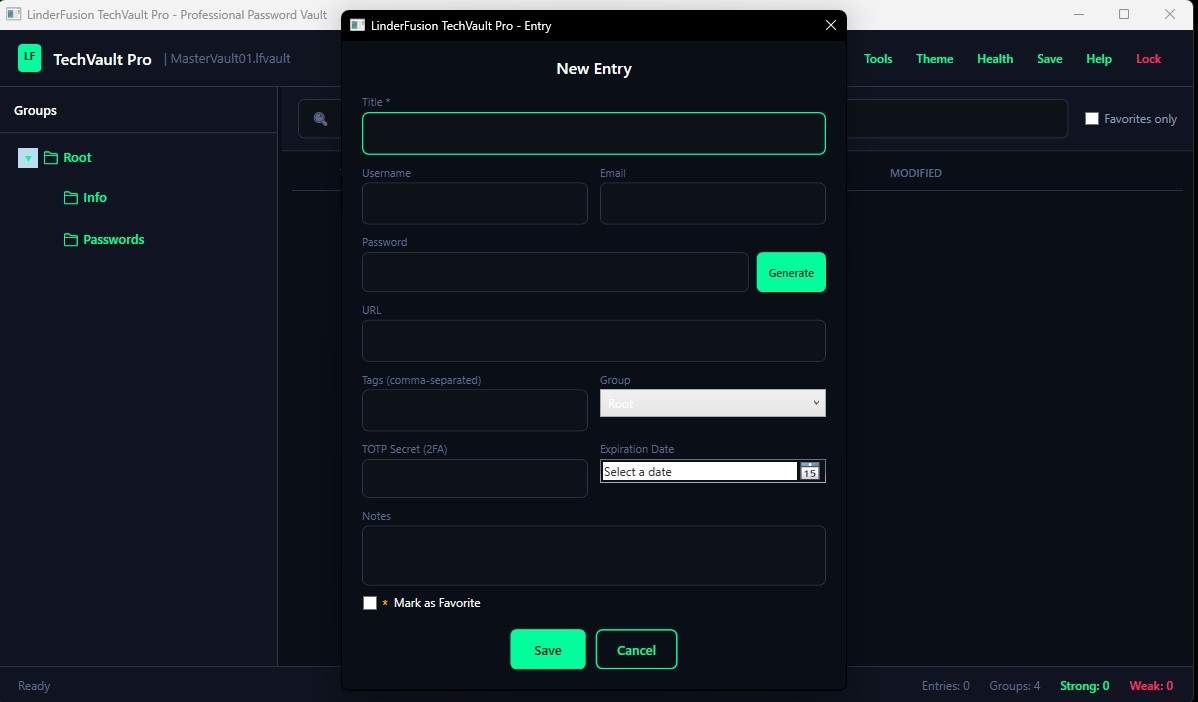Click the Info folder icon
The width and height of the screenshot is (1198, 702).
pyautogui.click(x=70, y=197)
